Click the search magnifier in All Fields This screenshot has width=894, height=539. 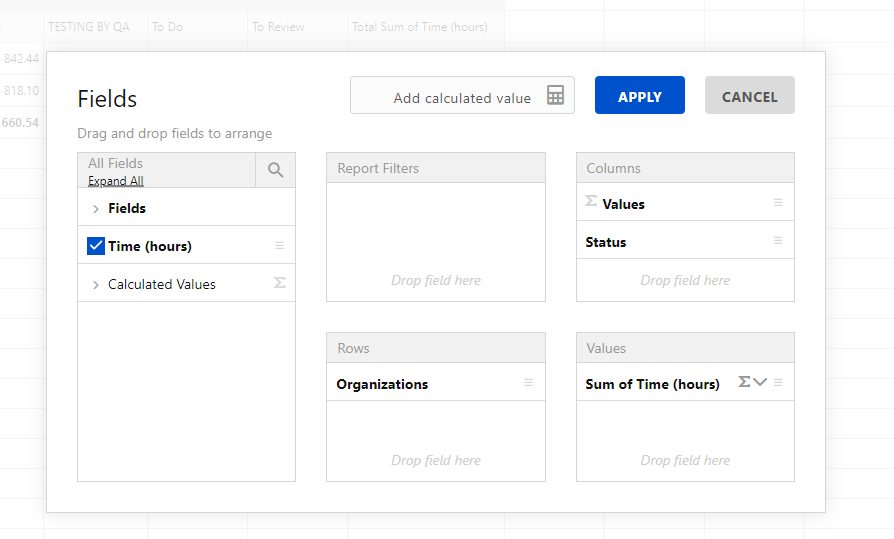[275, 170]
